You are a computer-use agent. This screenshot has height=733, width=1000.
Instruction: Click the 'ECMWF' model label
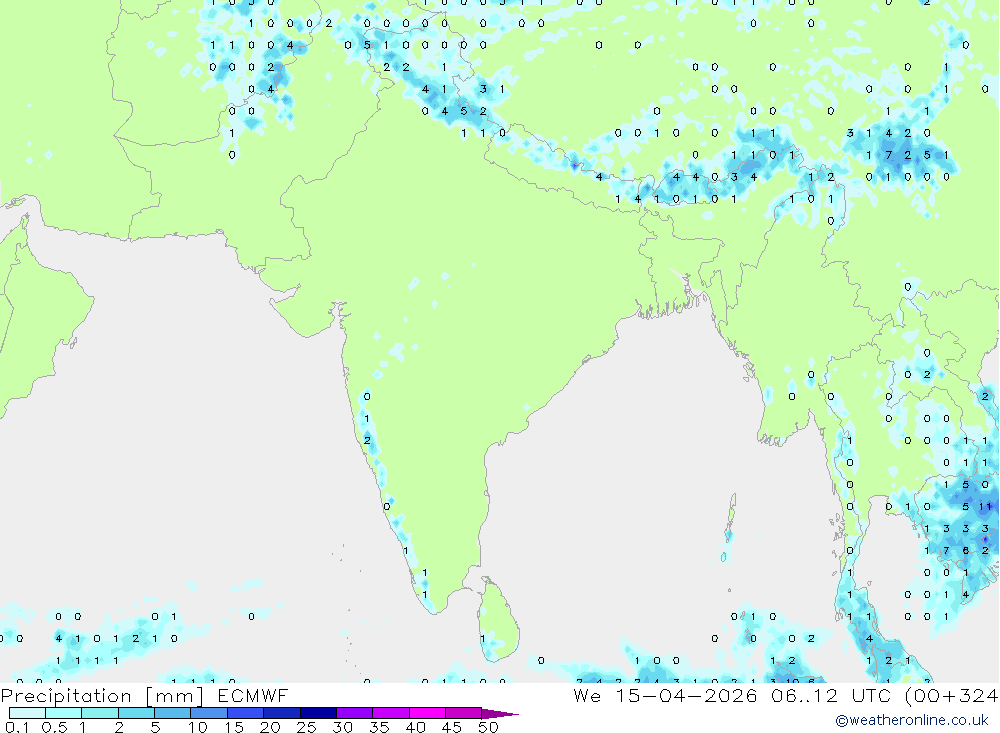point(253,696)
